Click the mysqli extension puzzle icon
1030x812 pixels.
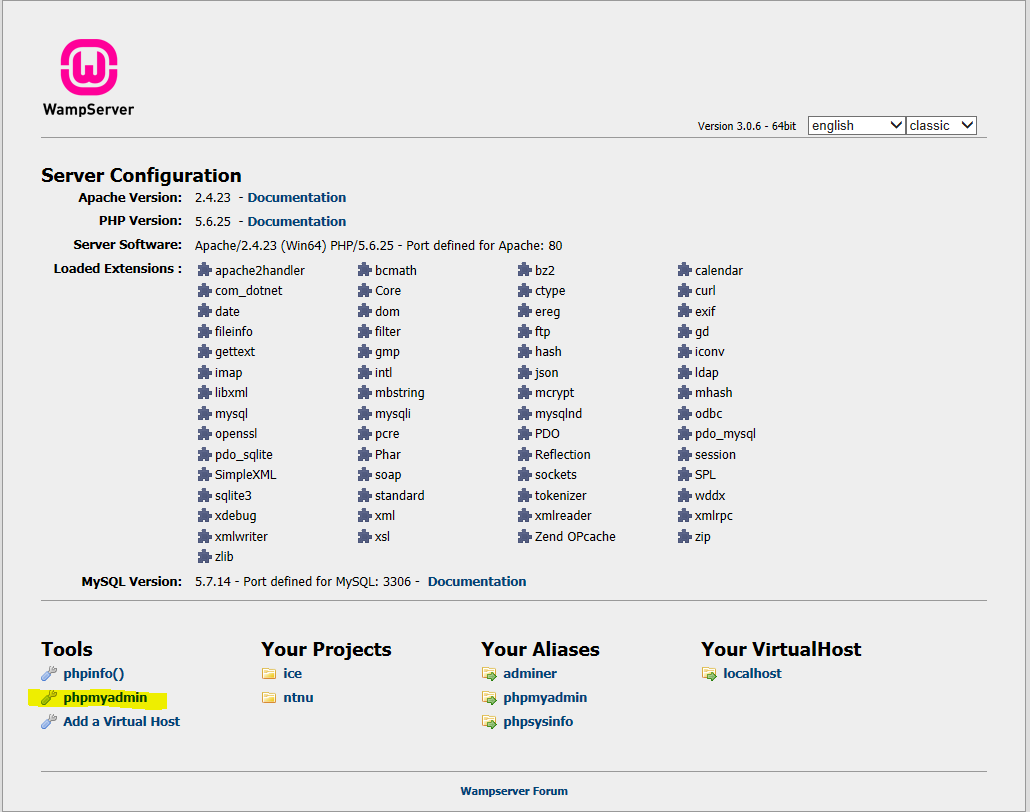(365, 414)
